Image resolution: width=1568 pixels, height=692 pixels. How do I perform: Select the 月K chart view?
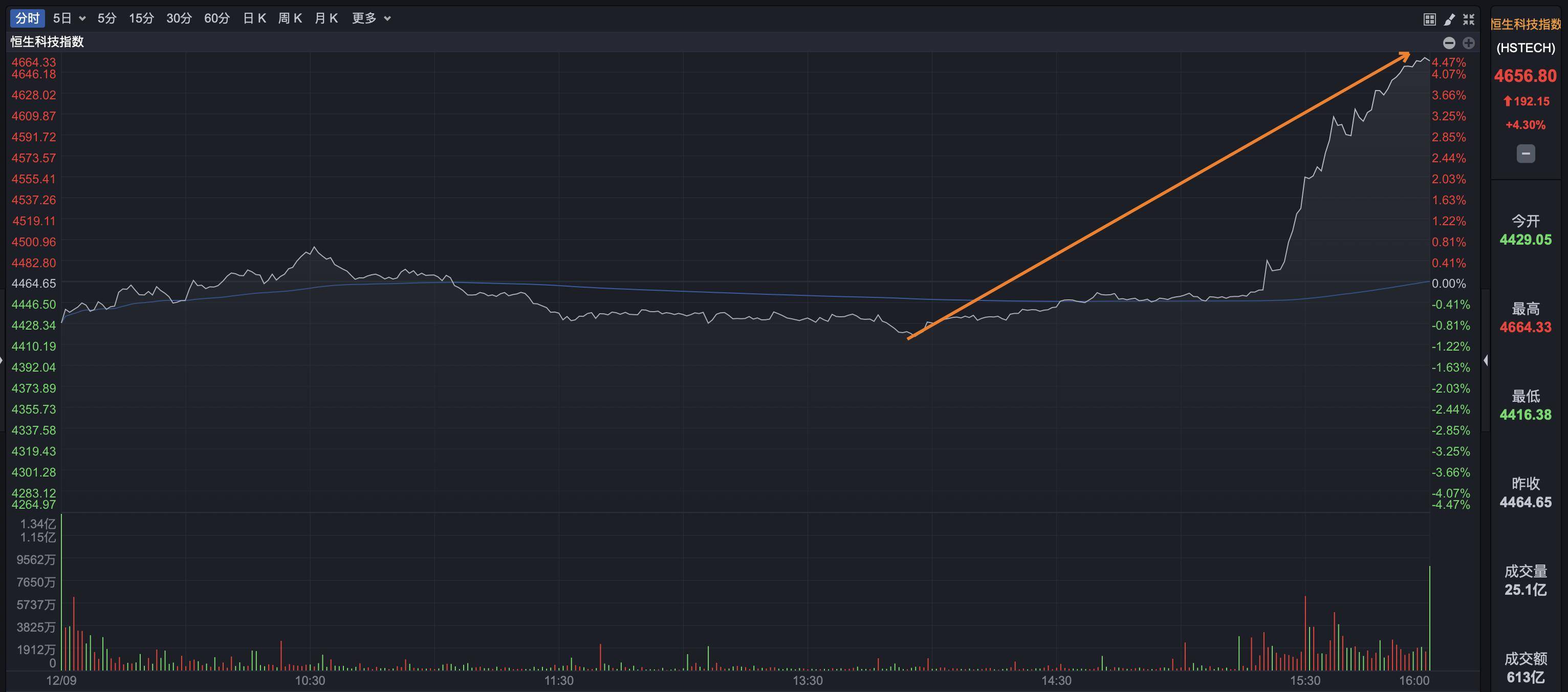[x=326, y=18]
